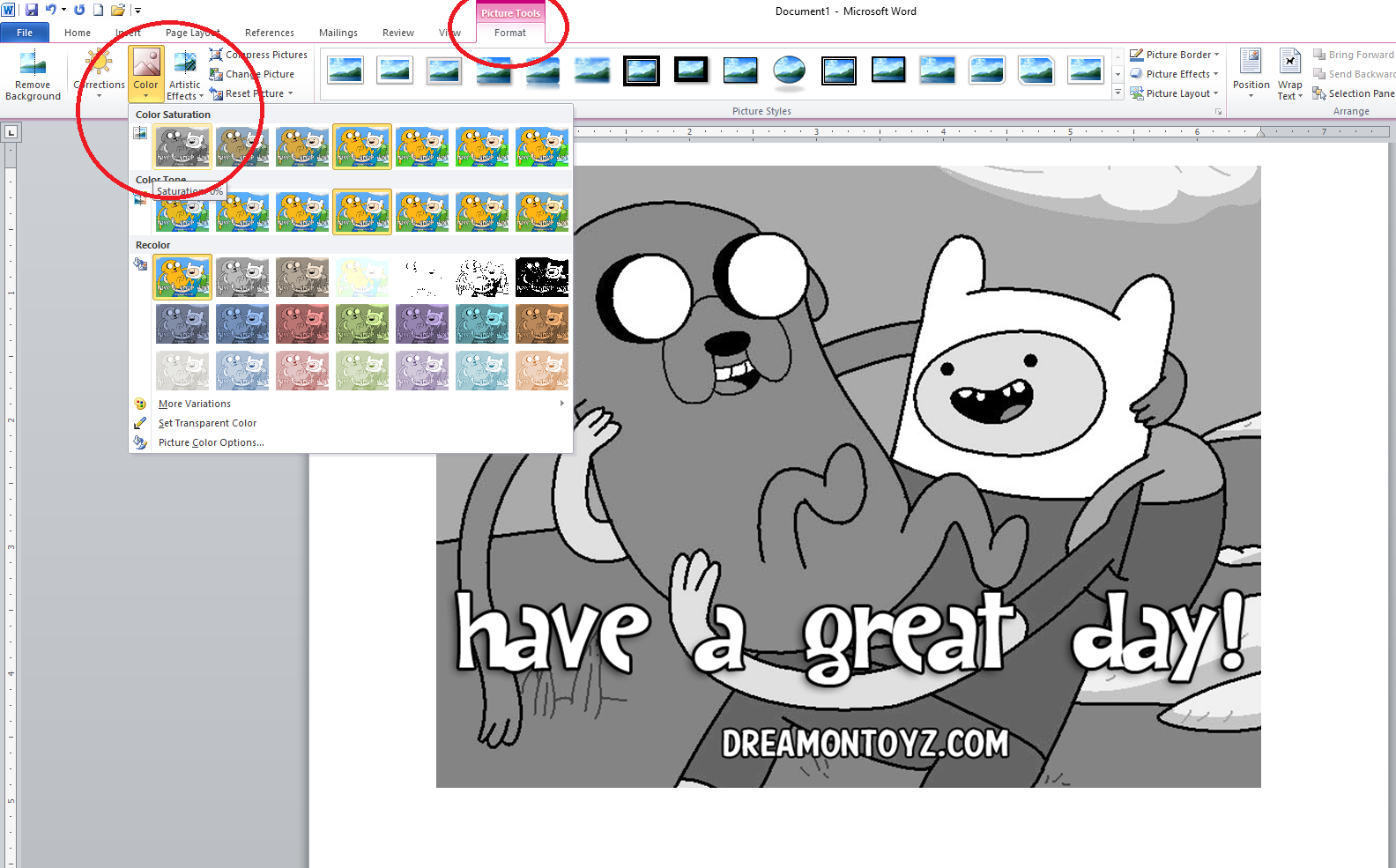1396x868 pixels.
Task: Click Bring Forward in Arrange group
Action: click(1354, 55)
